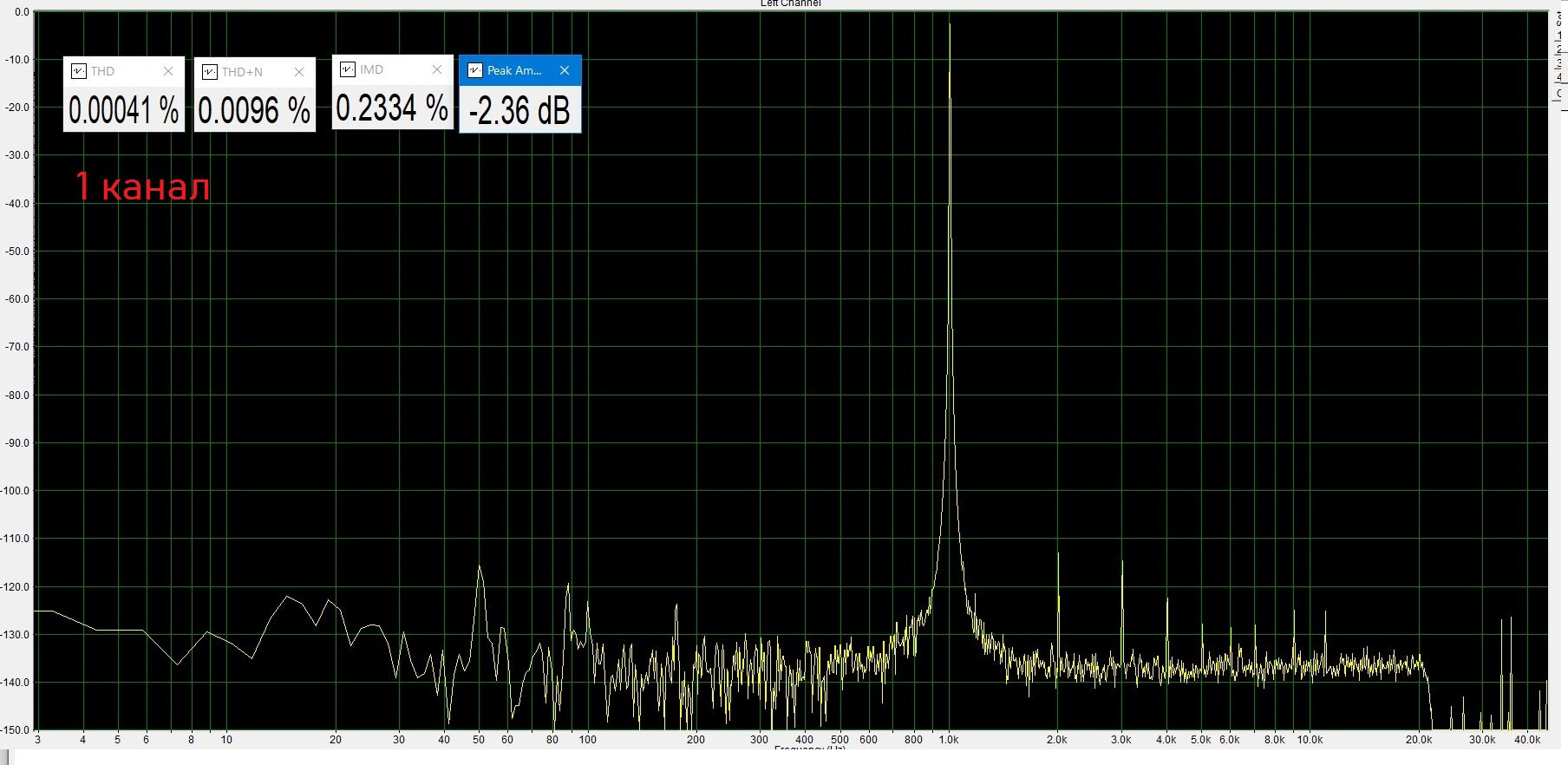Click the -50.0 dB amplitude axis label
Image resolution: width=1568 pixels, height=765 pixels.
click(x=17, y=252)
